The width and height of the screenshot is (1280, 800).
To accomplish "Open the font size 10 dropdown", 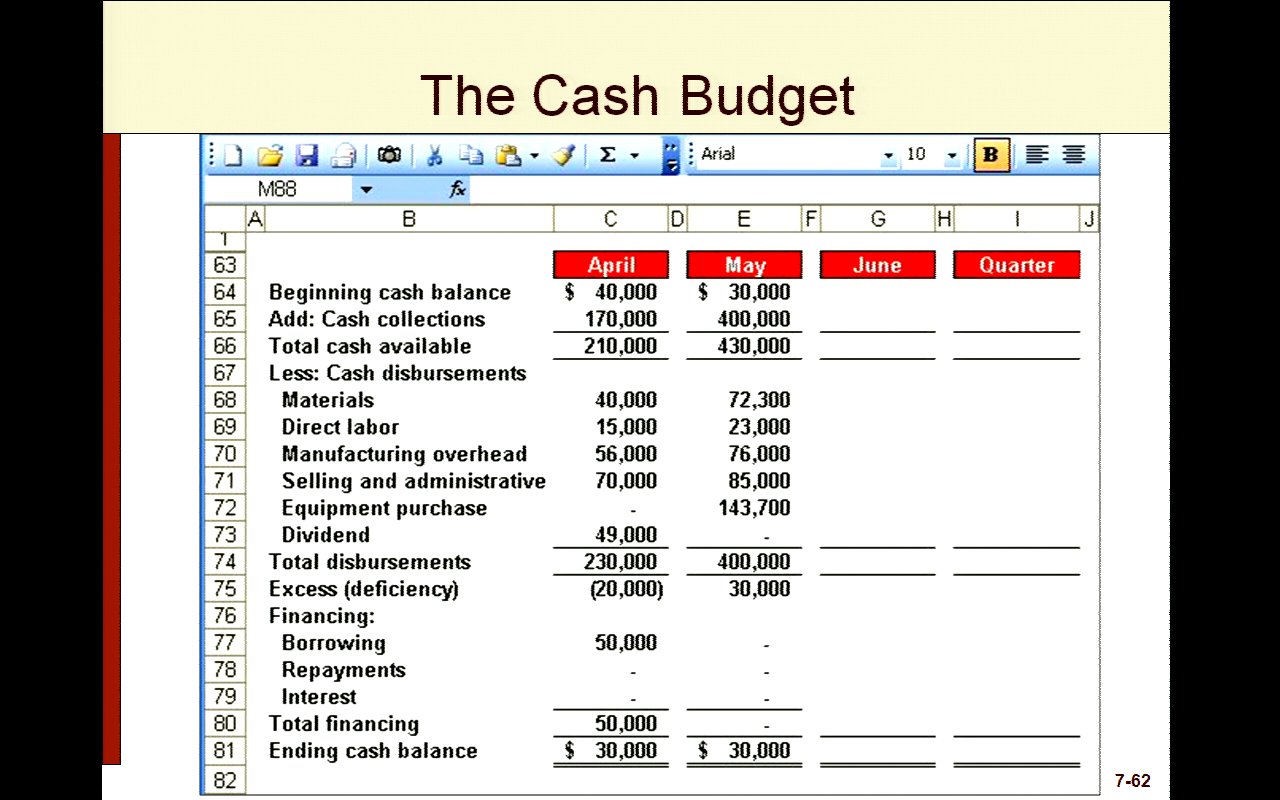I will [951, 156].
